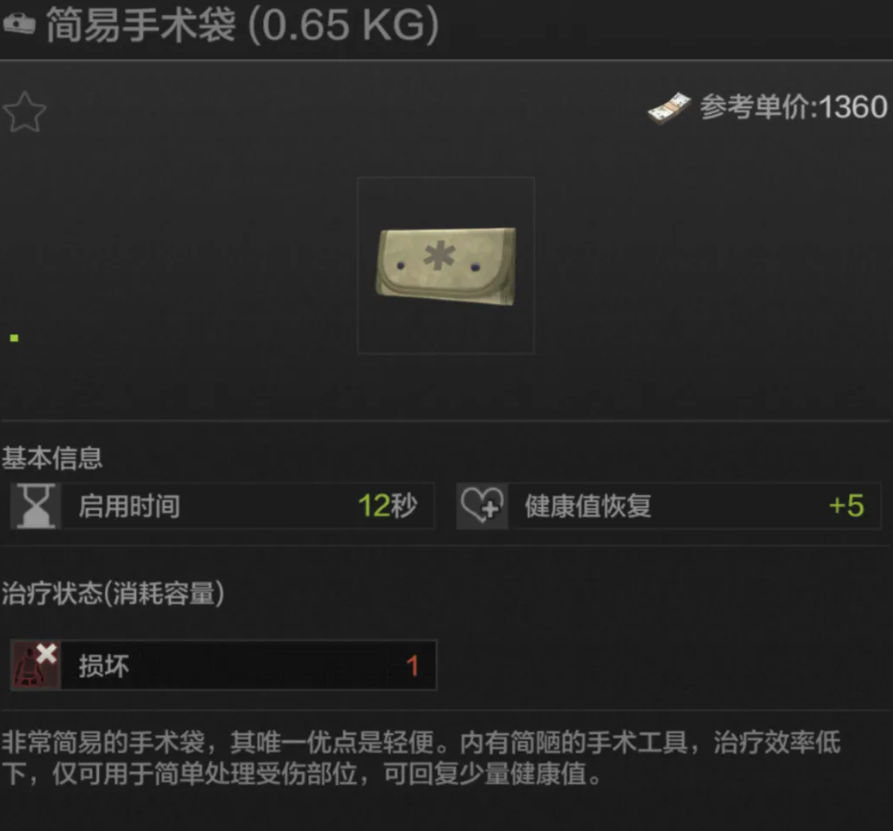Select the surgical pouch item thumbnail
Image resolution: width=893 pixels, height=831 pixels.
[446, 265]
